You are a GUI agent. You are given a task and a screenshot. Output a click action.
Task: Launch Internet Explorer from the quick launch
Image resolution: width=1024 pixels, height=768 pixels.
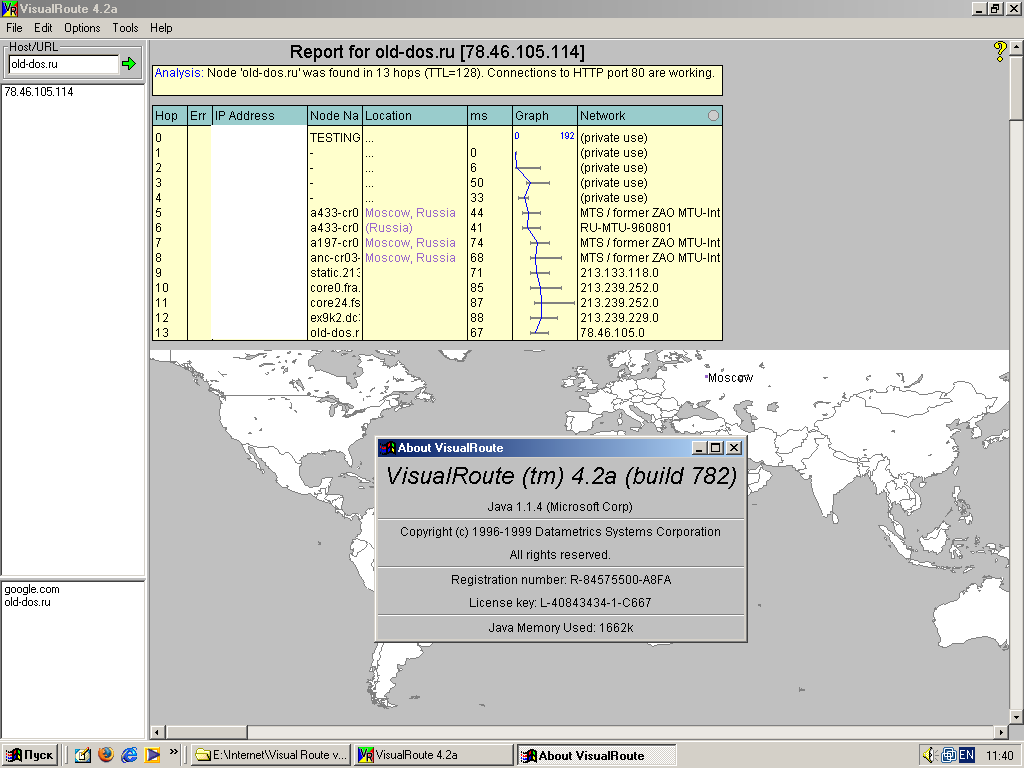tap(129, 755)
